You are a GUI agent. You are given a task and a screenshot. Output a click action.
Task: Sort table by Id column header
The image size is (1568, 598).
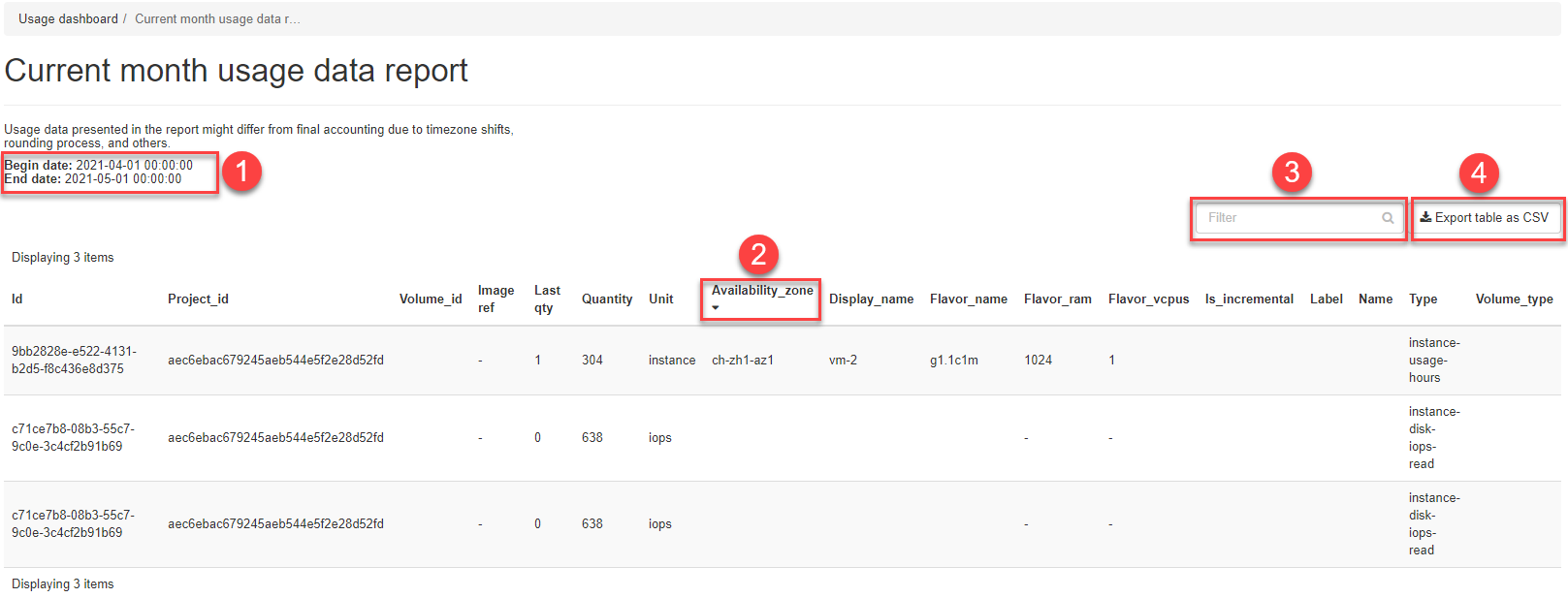[17, 299]
